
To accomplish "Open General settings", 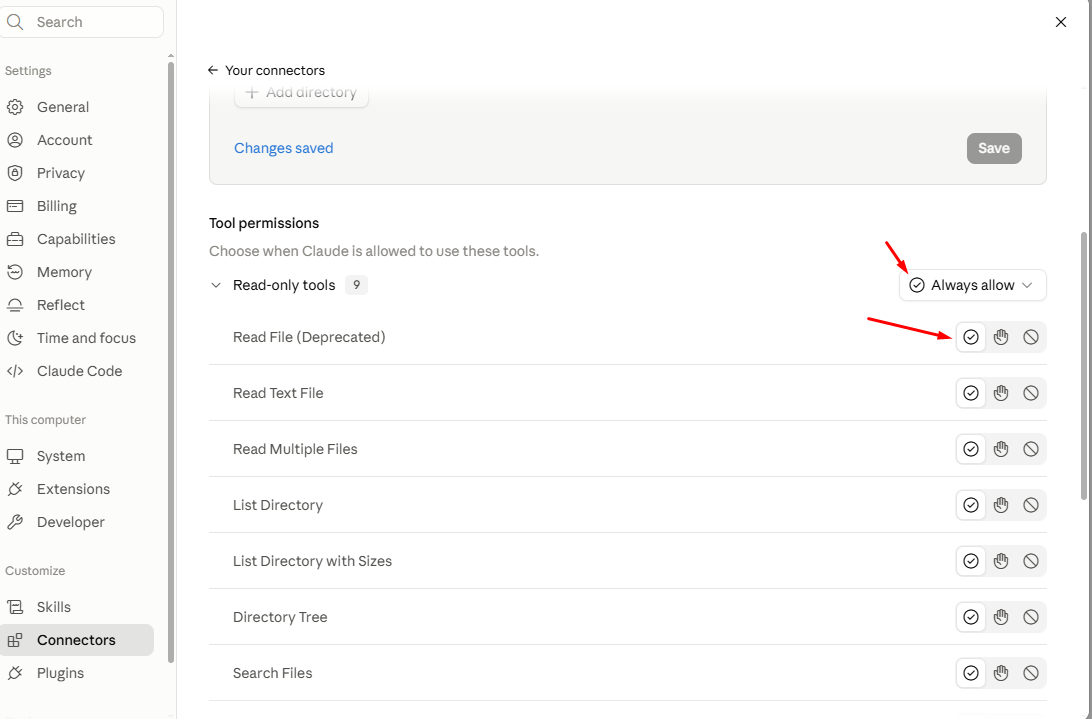I will [77, 107].
